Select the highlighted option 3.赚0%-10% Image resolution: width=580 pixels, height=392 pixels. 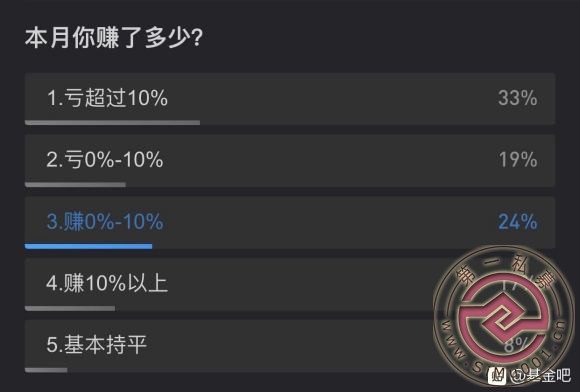pyautogui.click(x=290, y=223)
